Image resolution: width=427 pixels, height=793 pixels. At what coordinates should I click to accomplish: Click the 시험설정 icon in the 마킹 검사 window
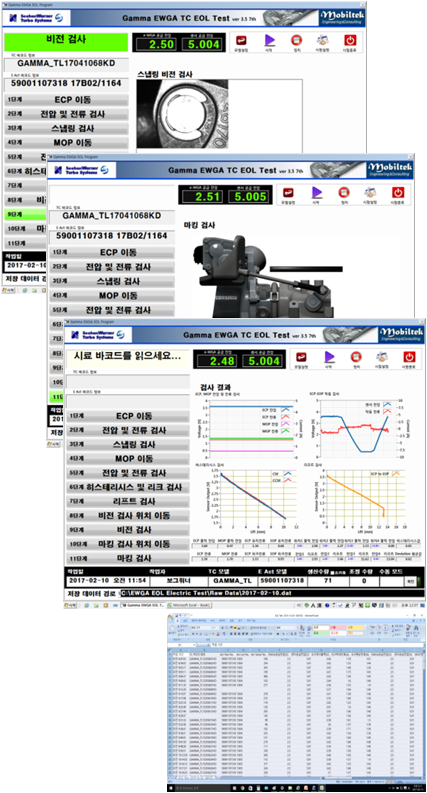pos(371,193)
